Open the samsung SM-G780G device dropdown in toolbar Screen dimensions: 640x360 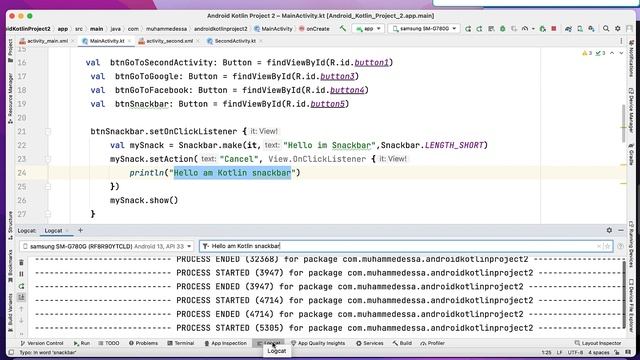424,29
